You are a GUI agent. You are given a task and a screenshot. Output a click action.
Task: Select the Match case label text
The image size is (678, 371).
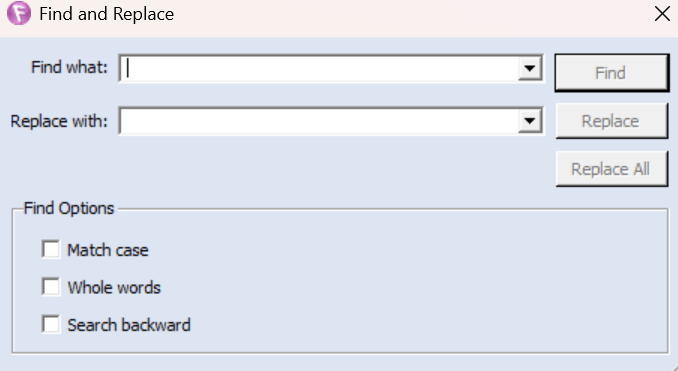pyautogui.click(x=108, y=250)
